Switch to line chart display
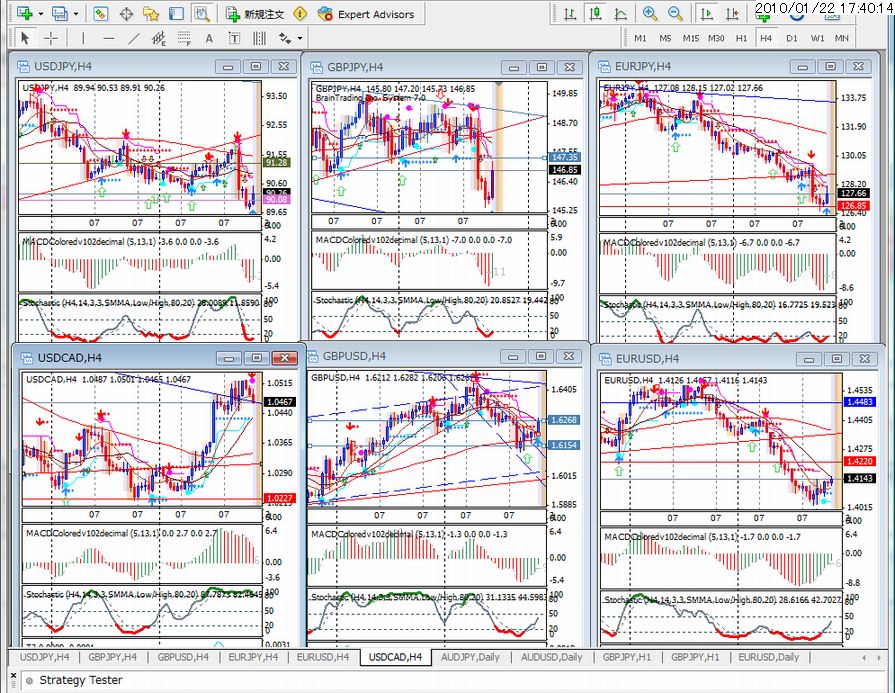Screen dimensions: 895x693 620,14
